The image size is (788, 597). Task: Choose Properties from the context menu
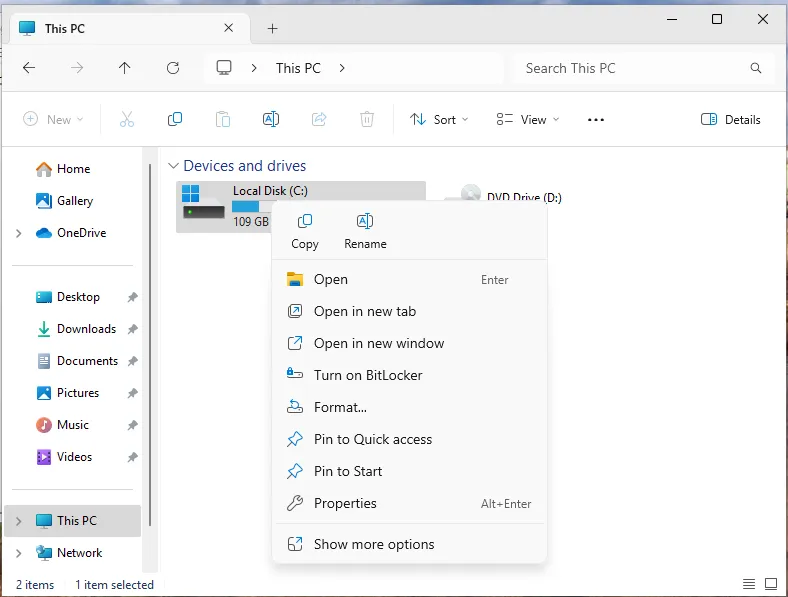345,503
